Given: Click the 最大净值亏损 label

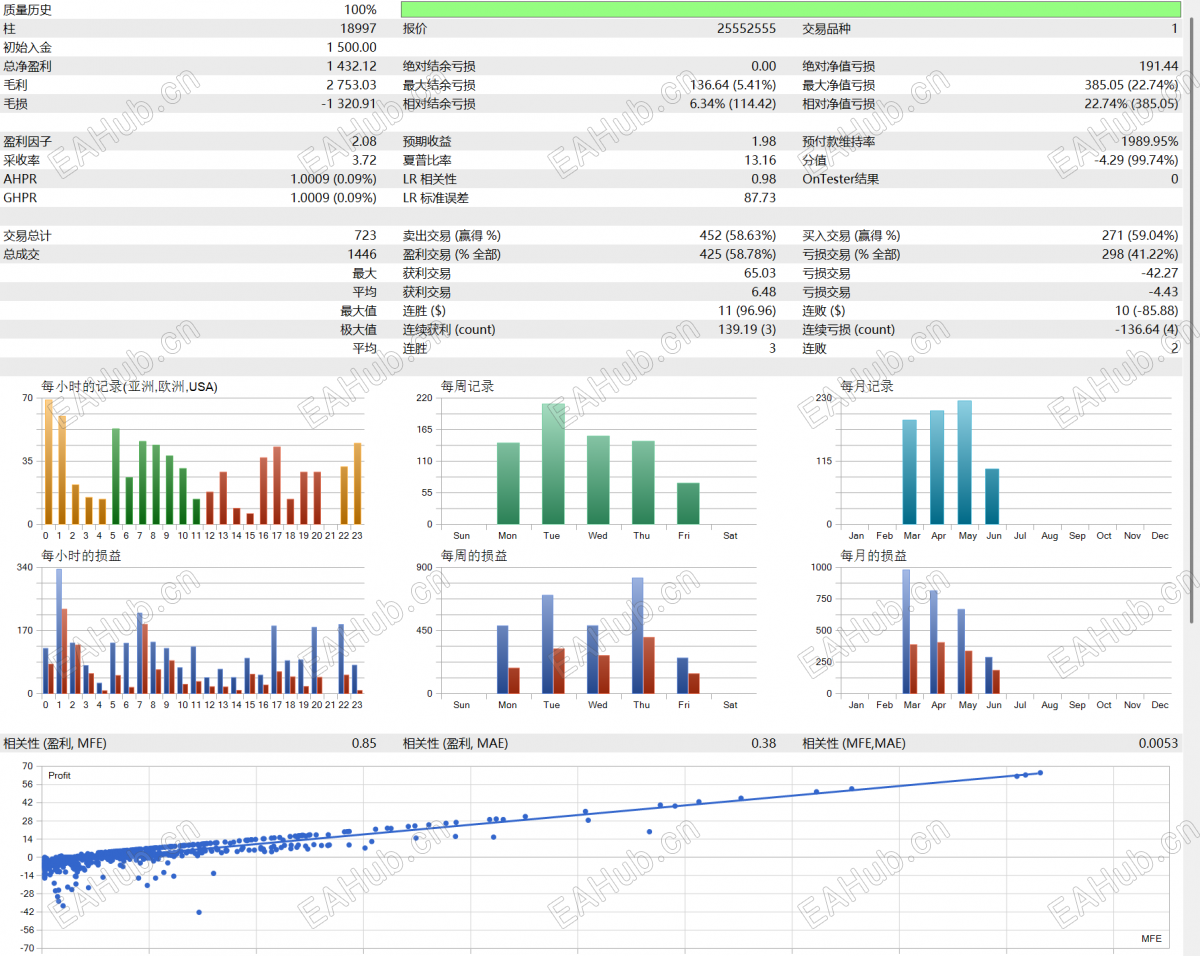Looking at the screenshot, I should click(x=839, y=86).
